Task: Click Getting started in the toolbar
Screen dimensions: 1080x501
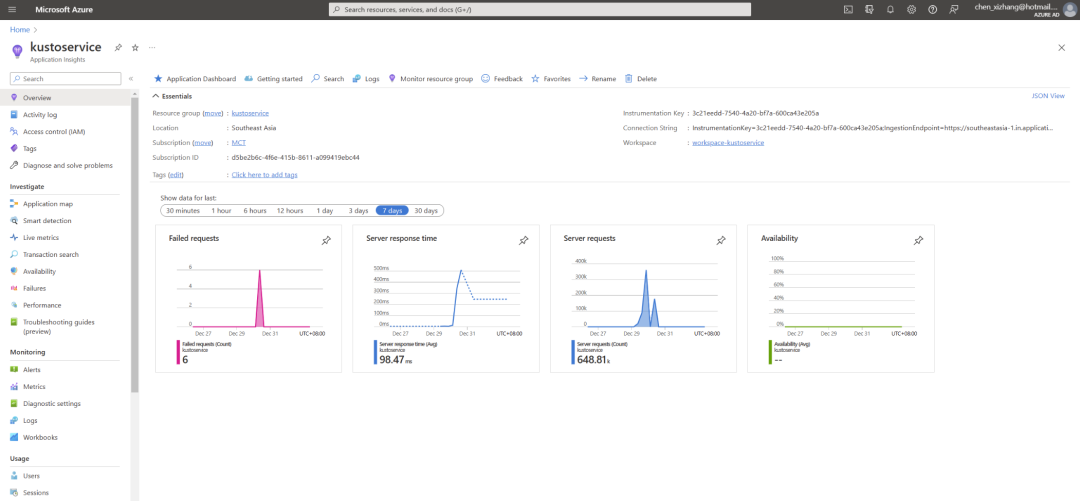Action: 273,79
